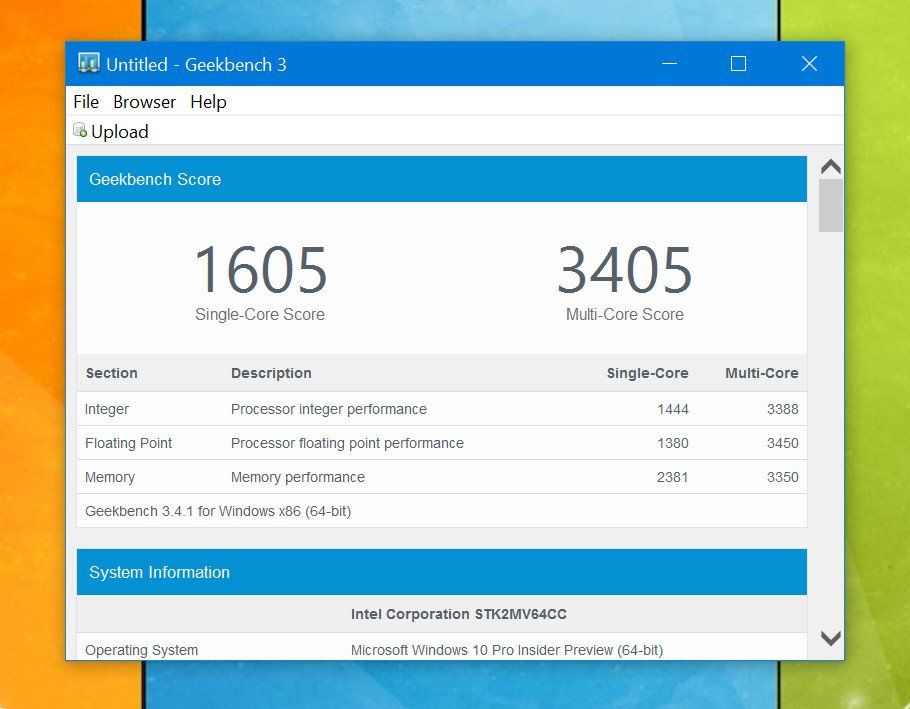
Task: Click the scrollbar up arrow
Action: [830, 166]
